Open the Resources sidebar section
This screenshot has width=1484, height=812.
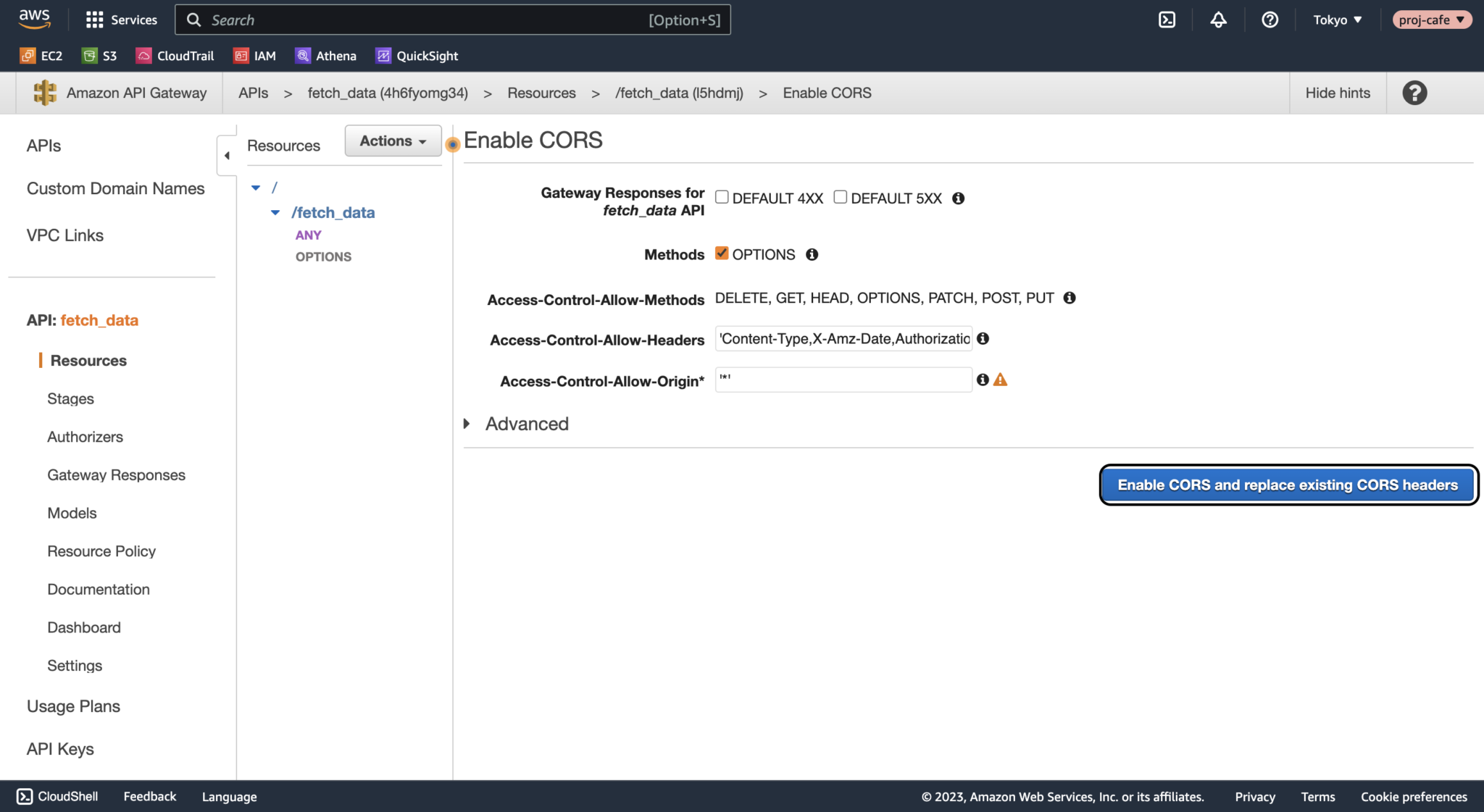click(88, 360)
